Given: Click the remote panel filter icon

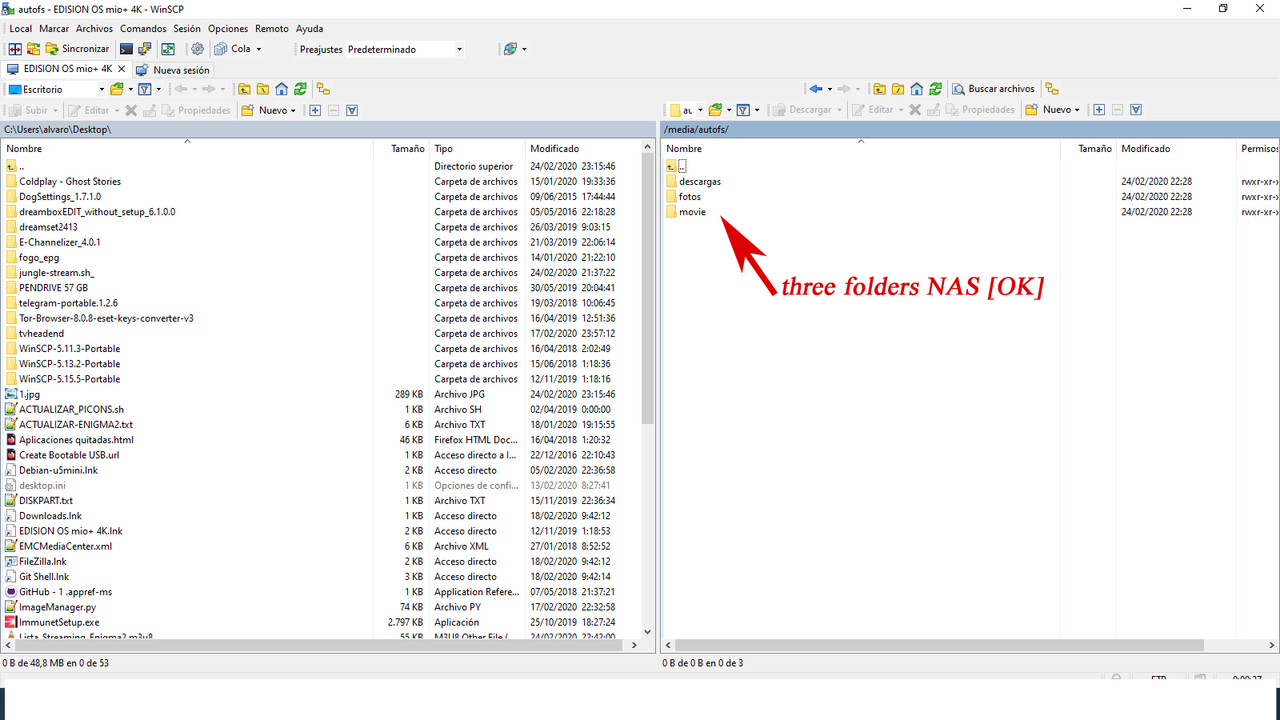Looking at the screenshot, I should tap(743, 110).
